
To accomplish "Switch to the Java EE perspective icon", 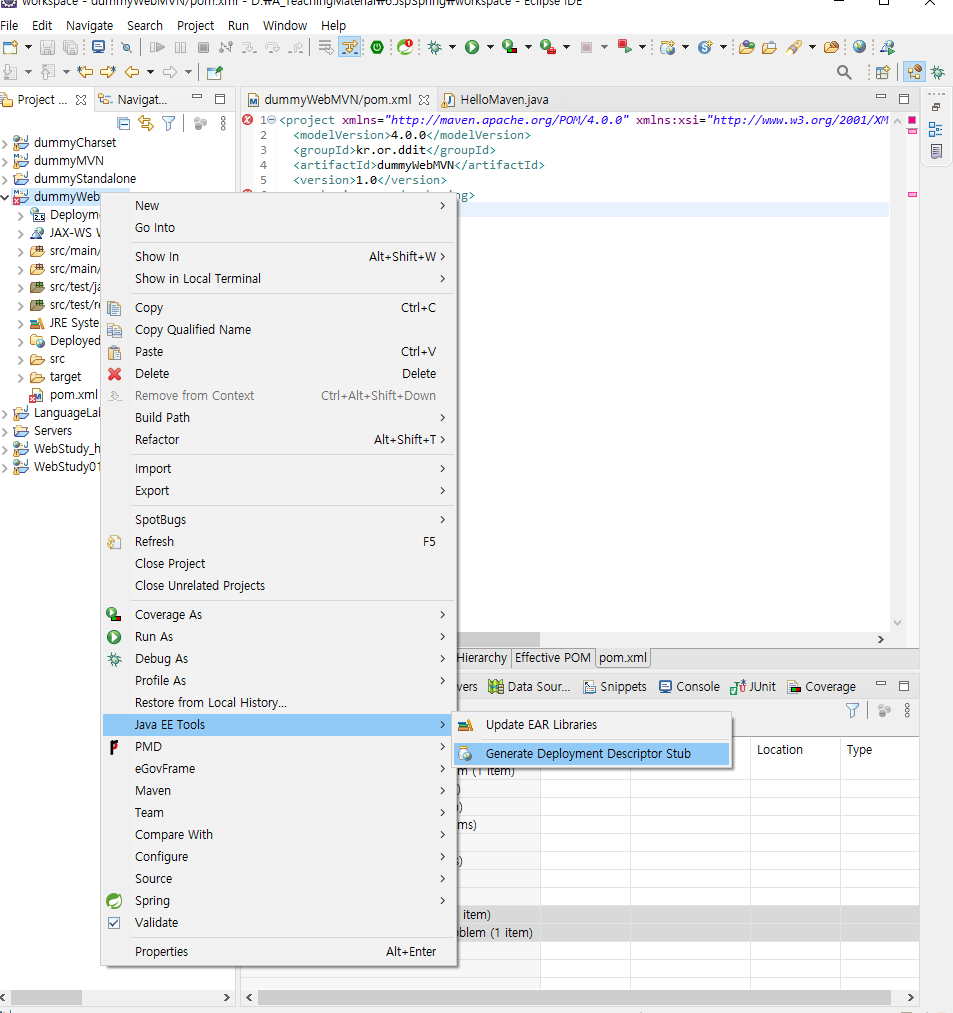I will tap(914, 72).
